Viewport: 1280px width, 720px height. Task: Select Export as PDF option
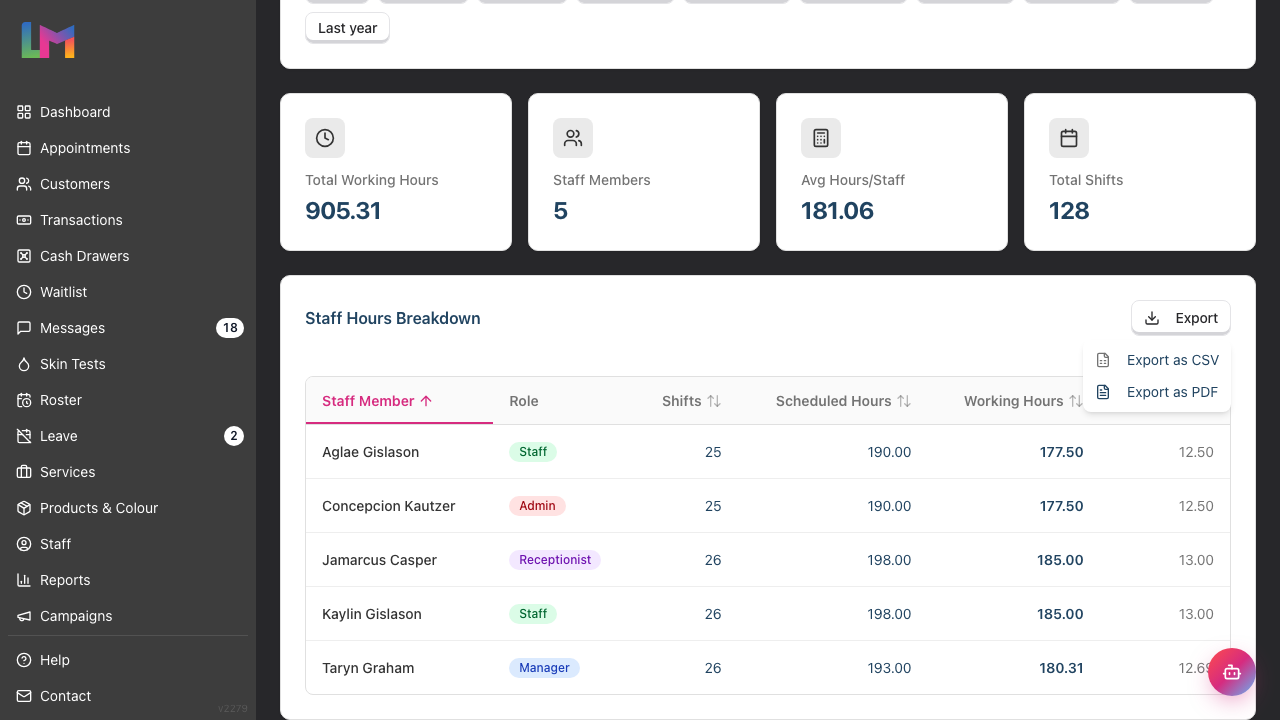[x=1157, y=392]
